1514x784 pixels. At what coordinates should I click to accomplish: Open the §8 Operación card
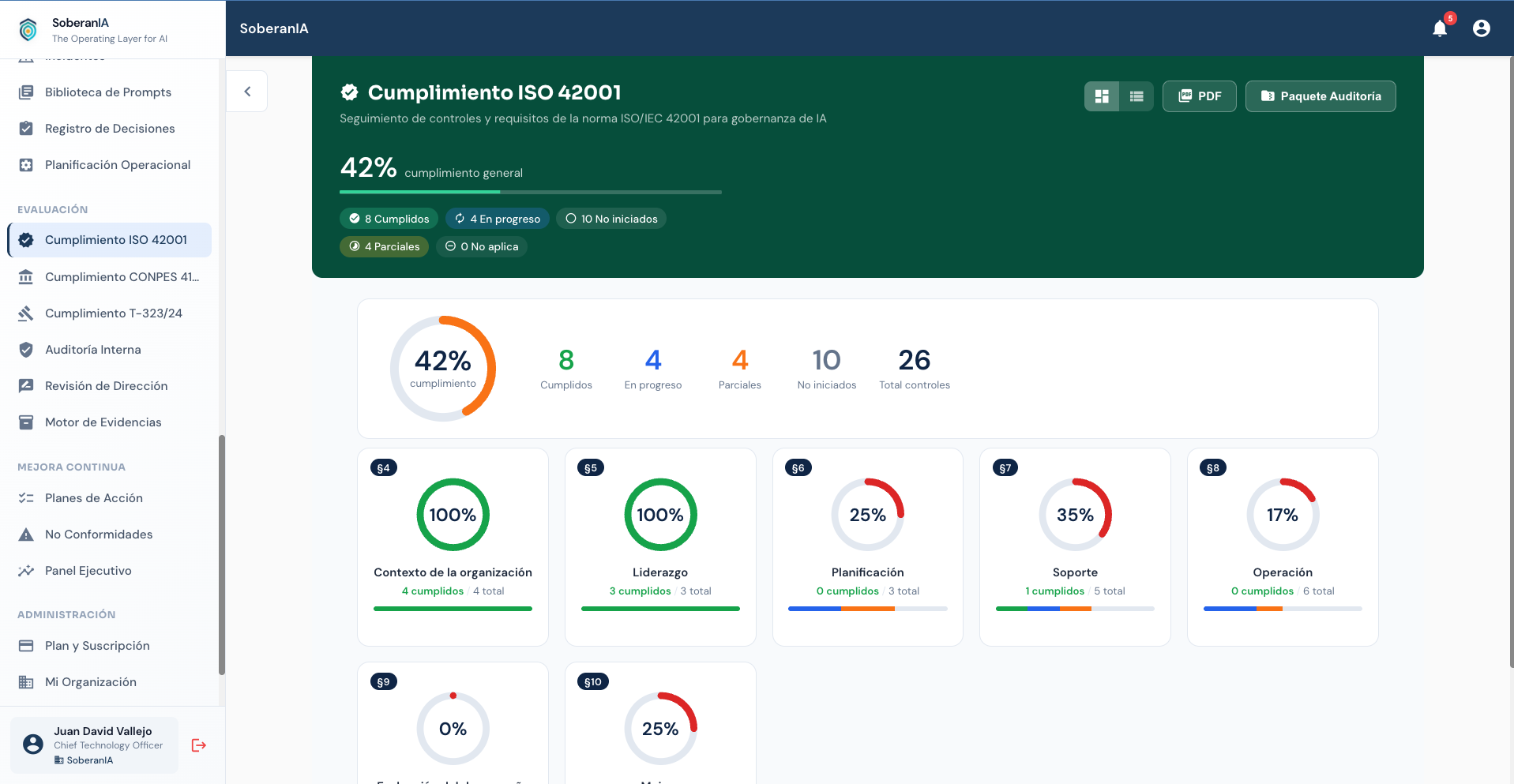tap(1283, 547)
